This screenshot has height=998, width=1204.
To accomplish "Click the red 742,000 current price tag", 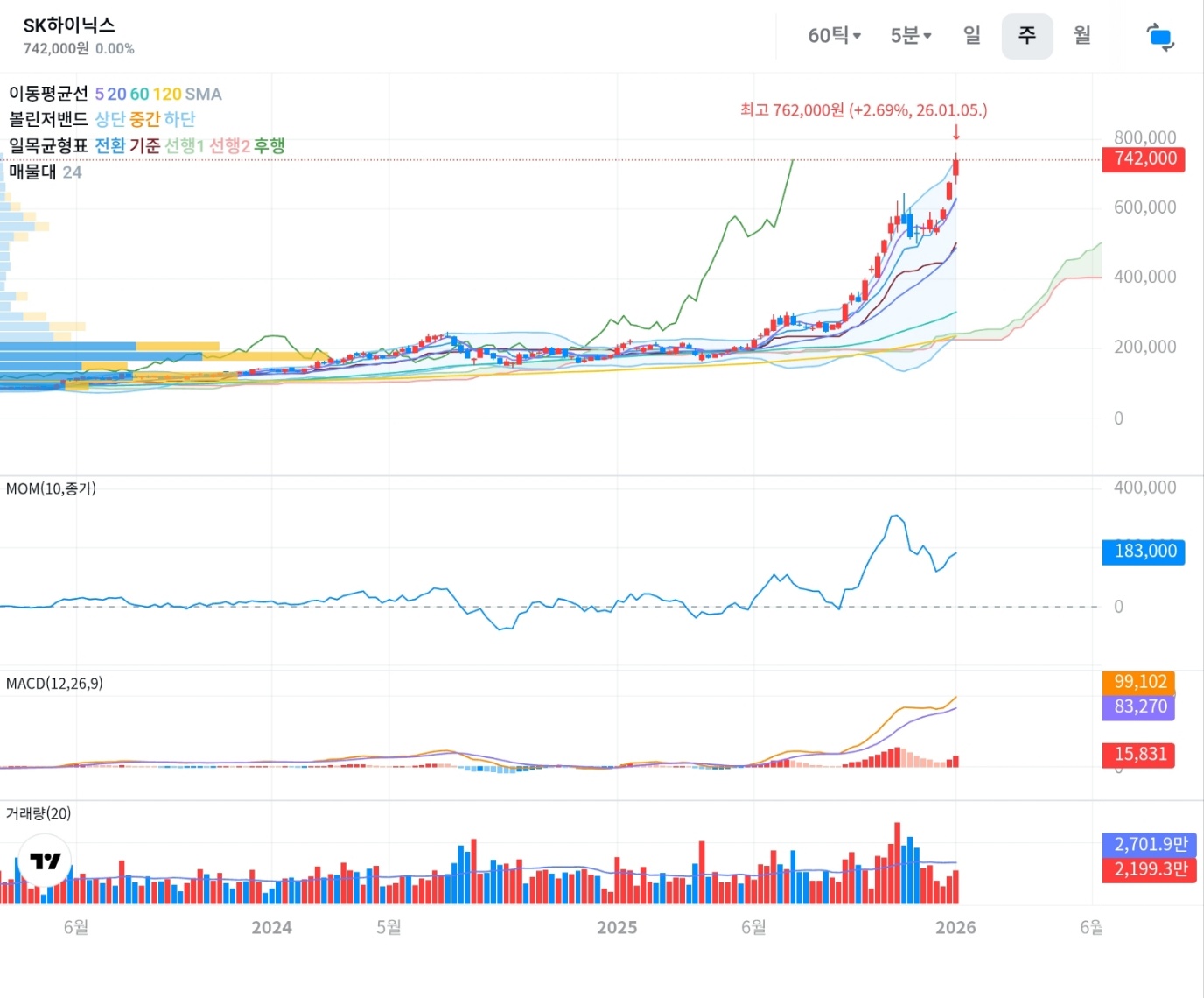I will tap(1144, 158).
